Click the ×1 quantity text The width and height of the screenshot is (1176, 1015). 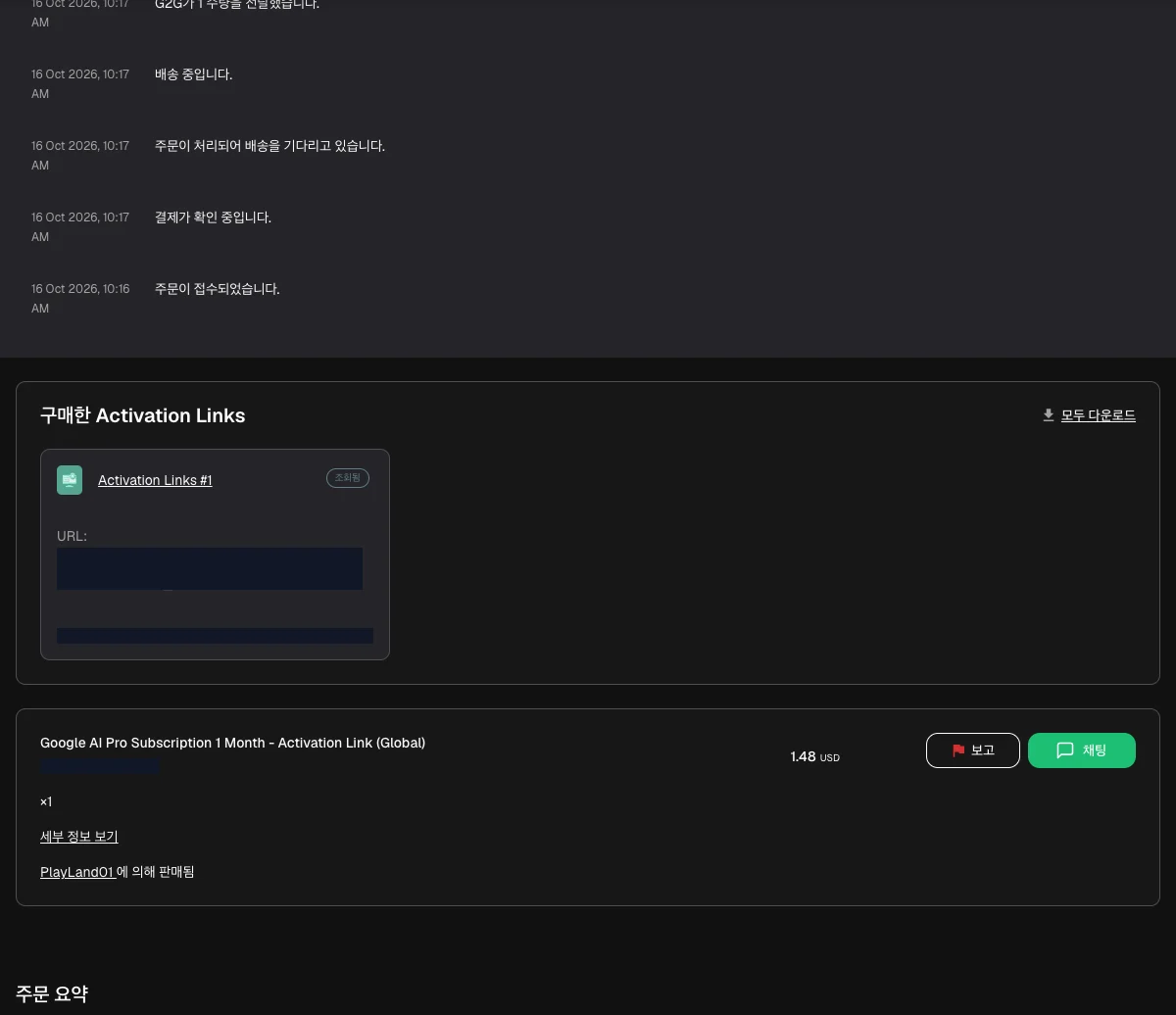pyautogui.click(x=46, y=801)
